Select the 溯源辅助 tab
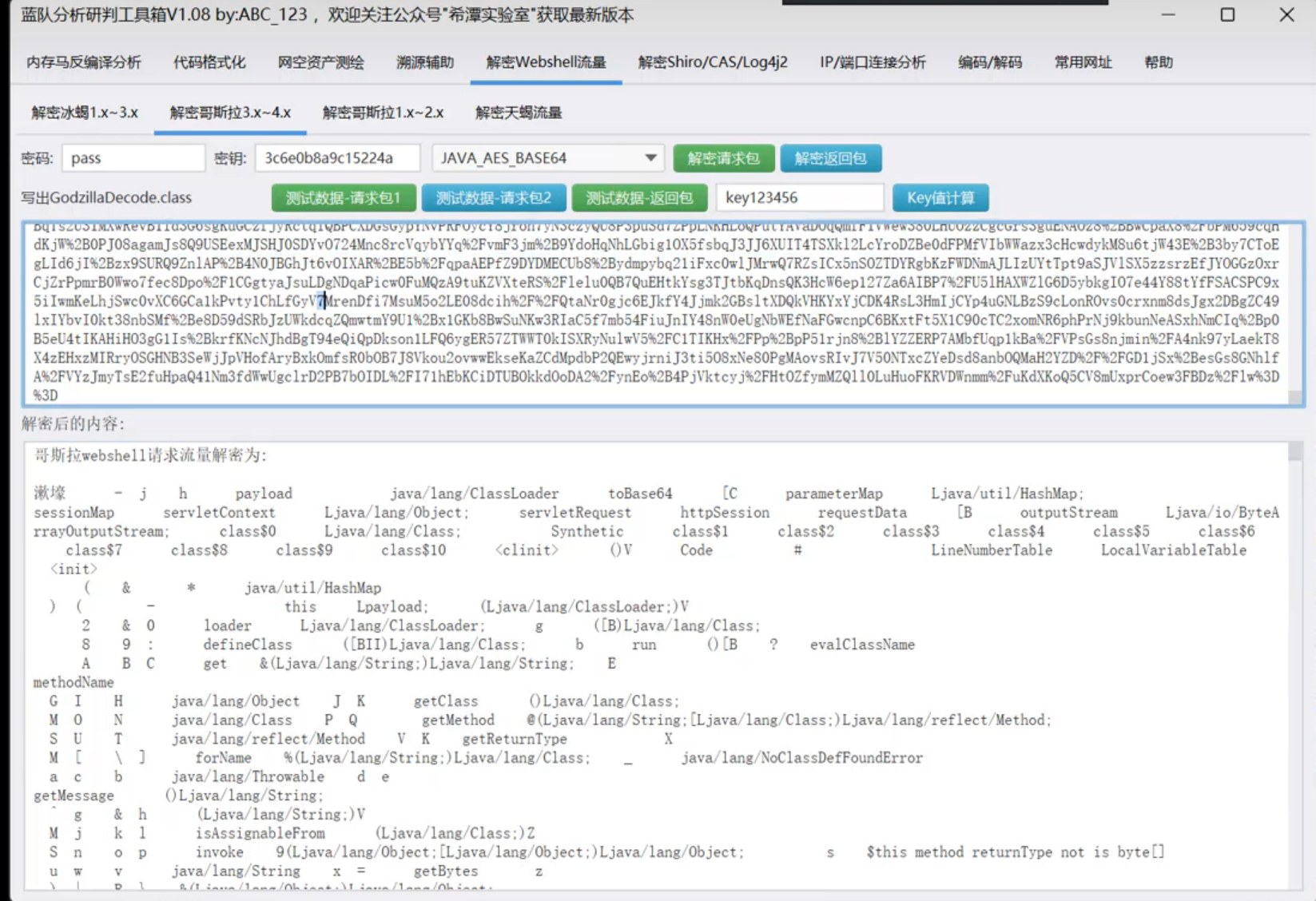This screenshot has width=1316, height=901. point(425,62)
